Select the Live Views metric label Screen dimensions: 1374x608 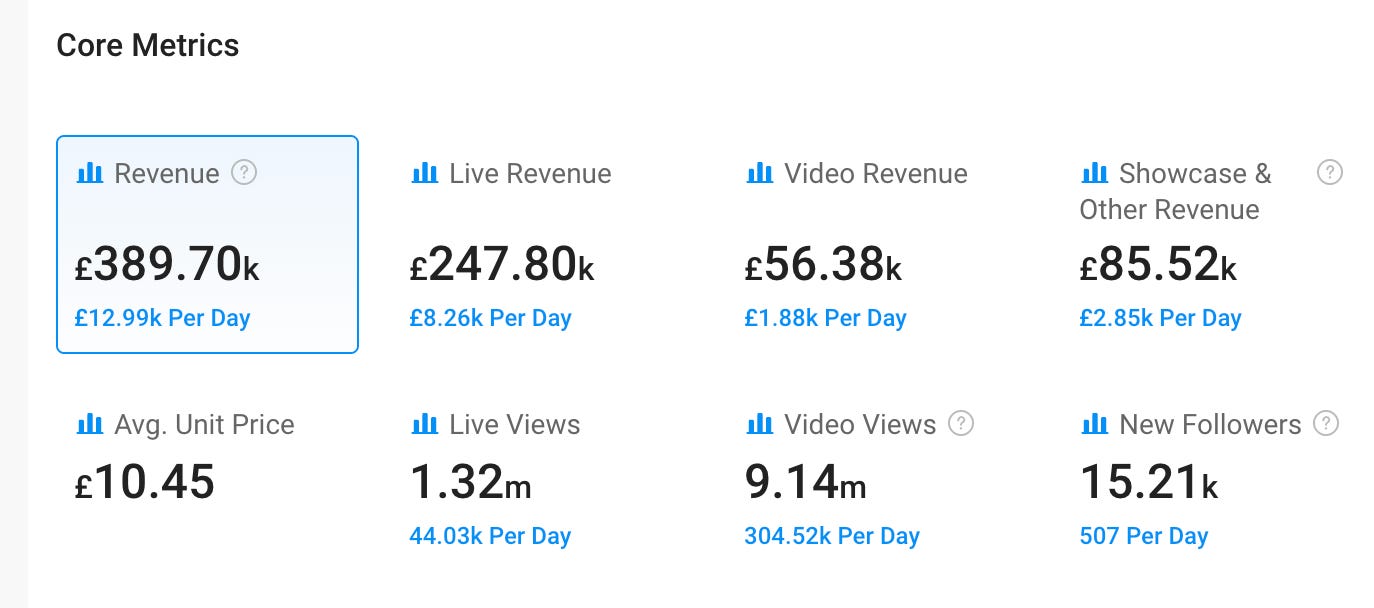pyautogui.click(x=515, y=425)
